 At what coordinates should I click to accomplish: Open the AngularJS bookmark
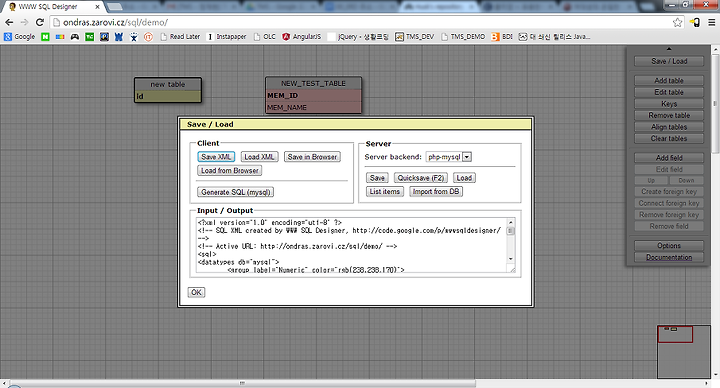tap(302, 37)
